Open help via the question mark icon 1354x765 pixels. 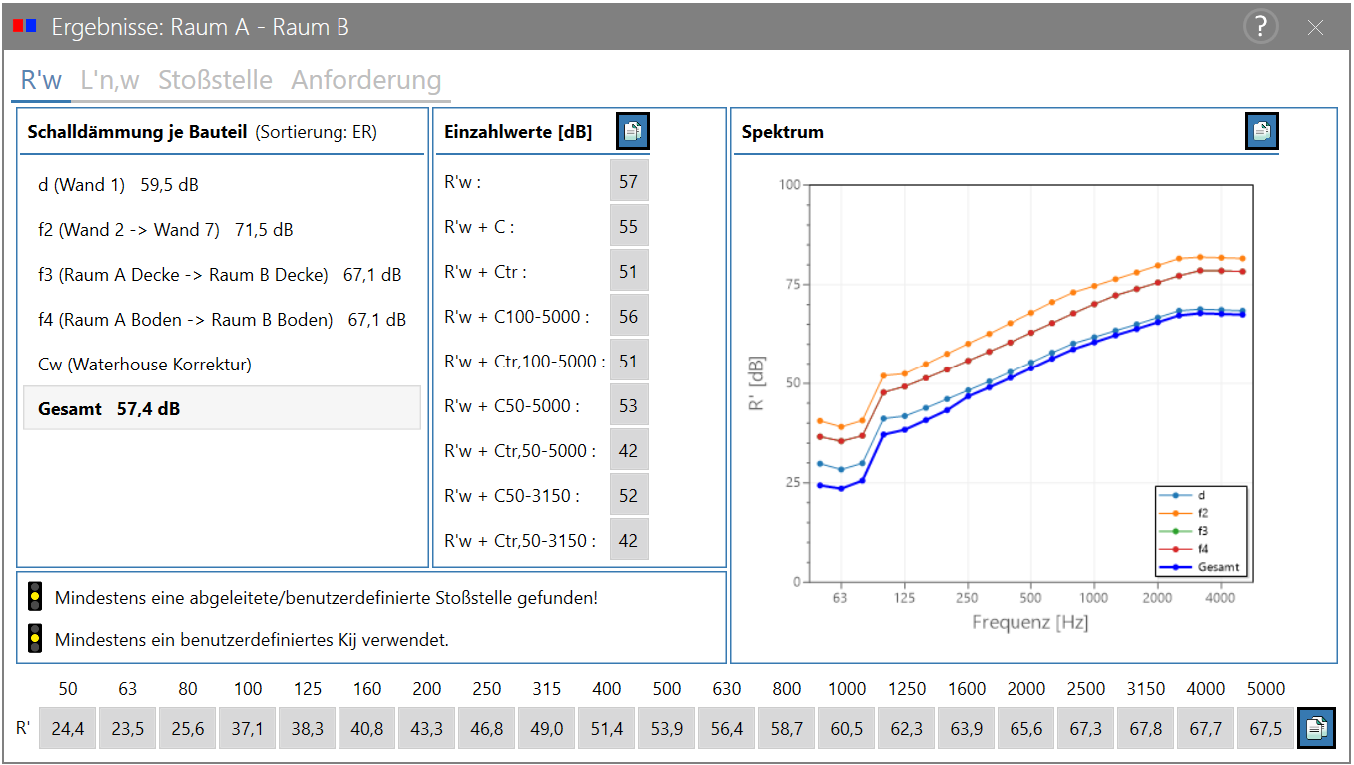1261,27
